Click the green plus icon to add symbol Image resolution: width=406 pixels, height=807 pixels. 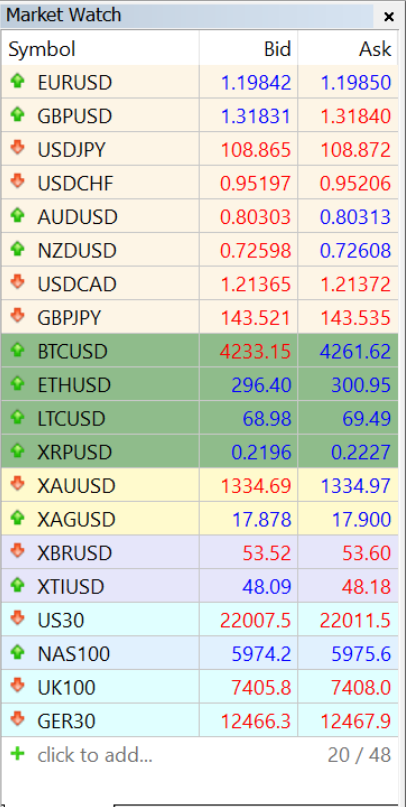[x=17, y=755]
